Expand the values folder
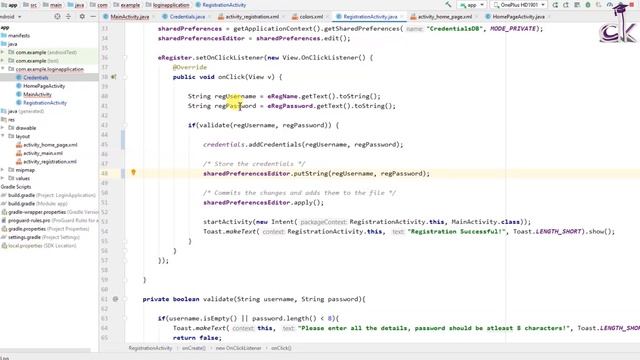 (3, 178)
